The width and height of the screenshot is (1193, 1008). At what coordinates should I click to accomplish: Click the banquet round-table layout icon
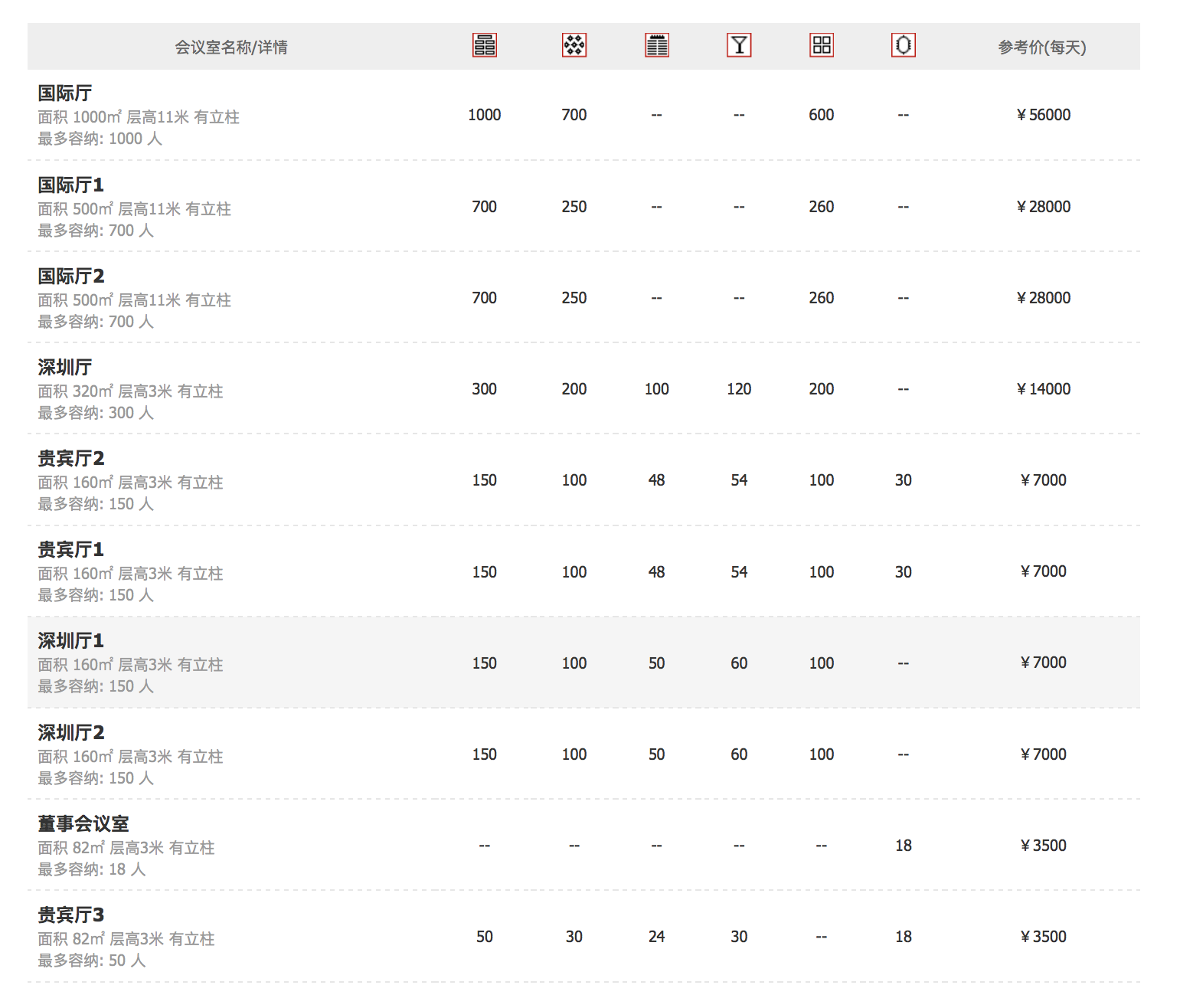574,45
